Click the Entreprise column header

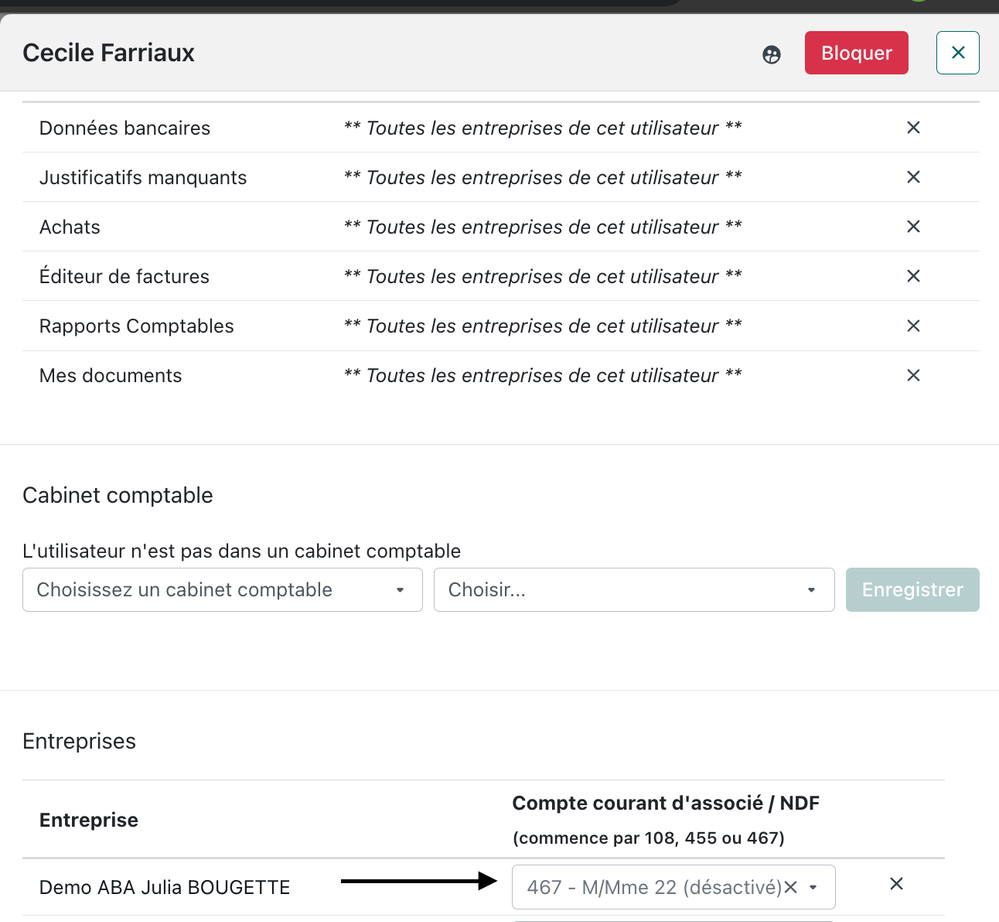click(x=89, y=820)
